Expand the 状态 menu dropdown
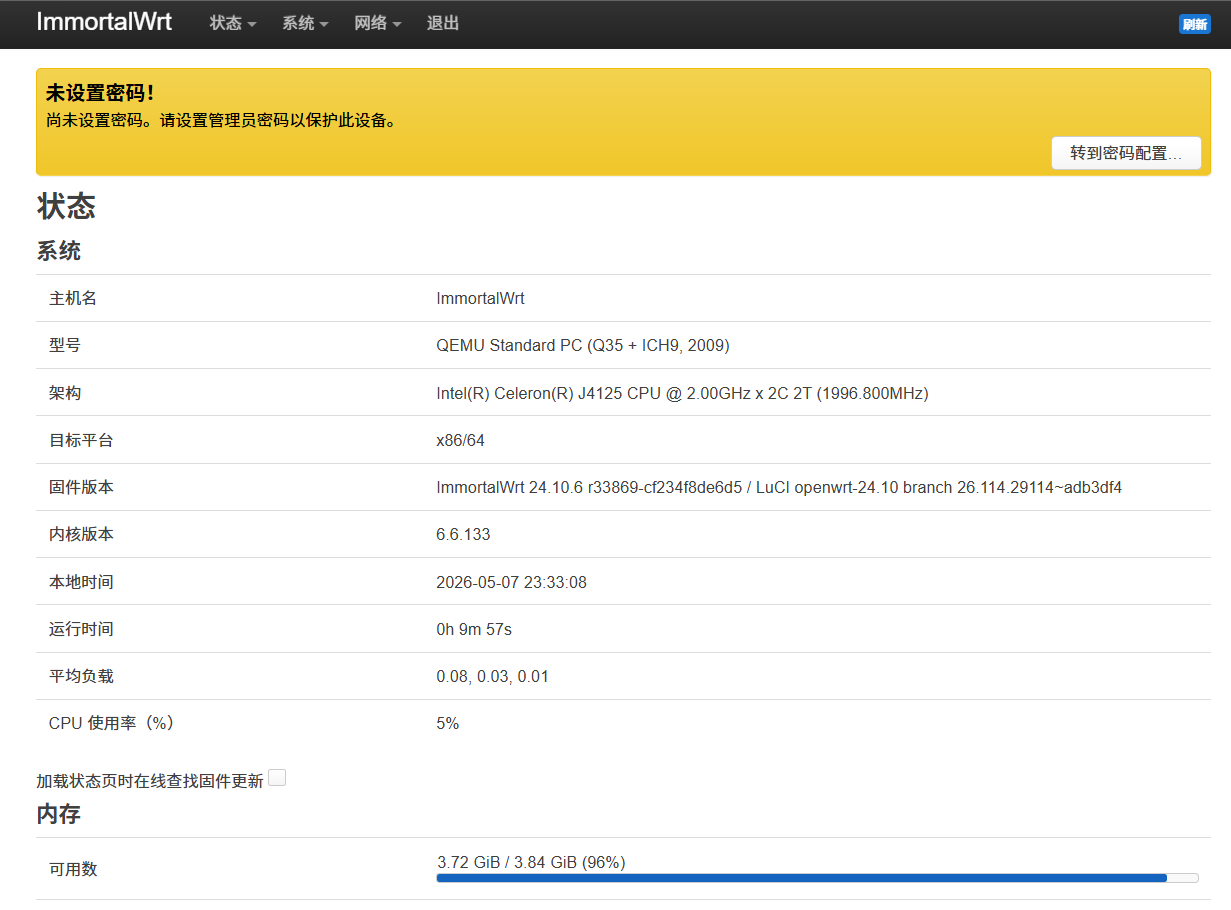 click(x=233, y=23)
